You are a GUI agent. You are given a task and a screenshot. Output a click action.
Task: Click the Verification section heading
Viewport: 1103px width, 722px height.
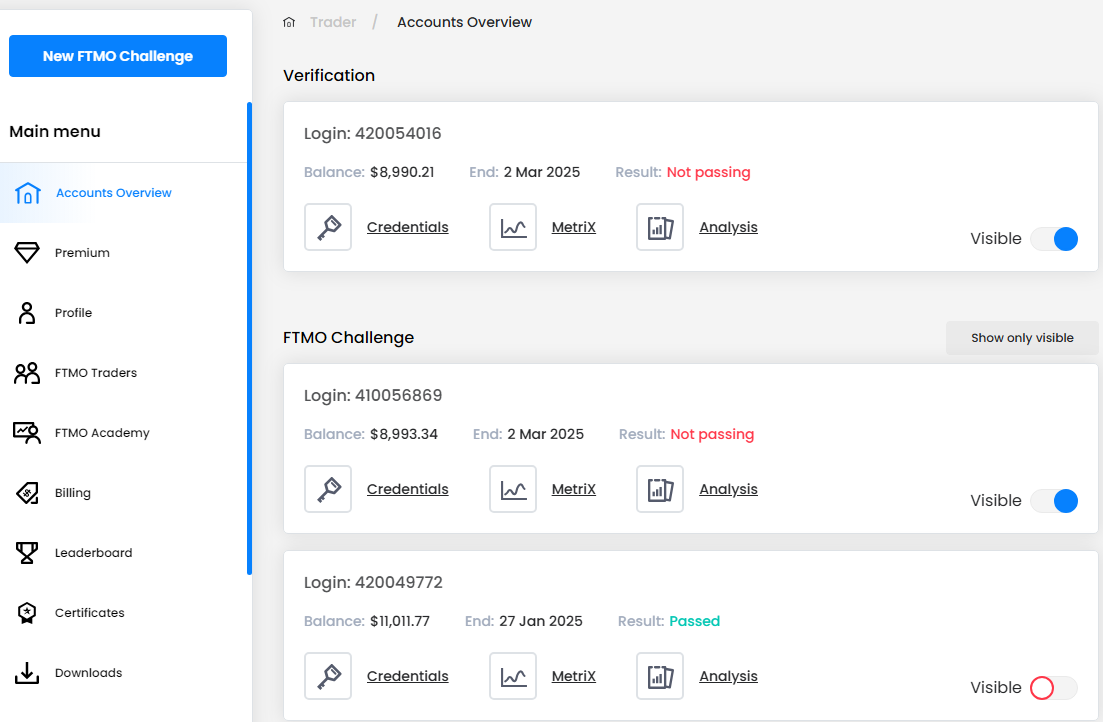[x=329, y=75]
